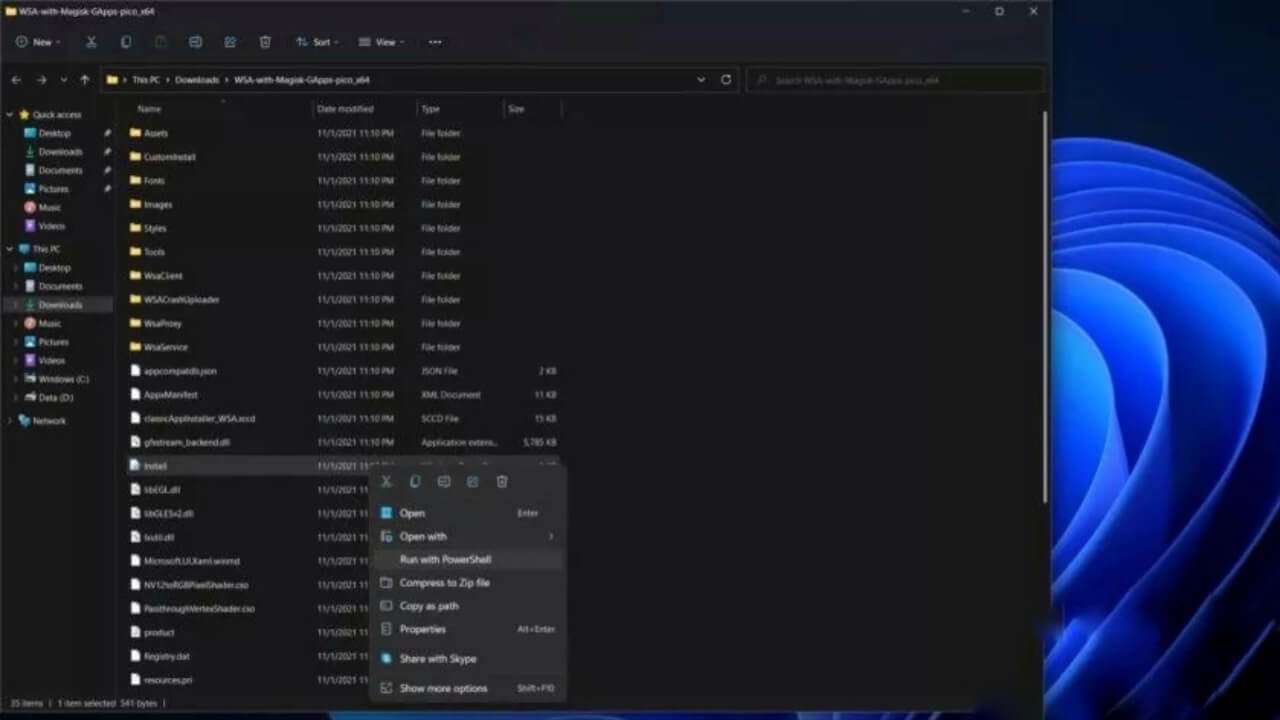Select the gfxstream_backend.dll file
Screen dimensions: 1280x720
coord(187,442)
